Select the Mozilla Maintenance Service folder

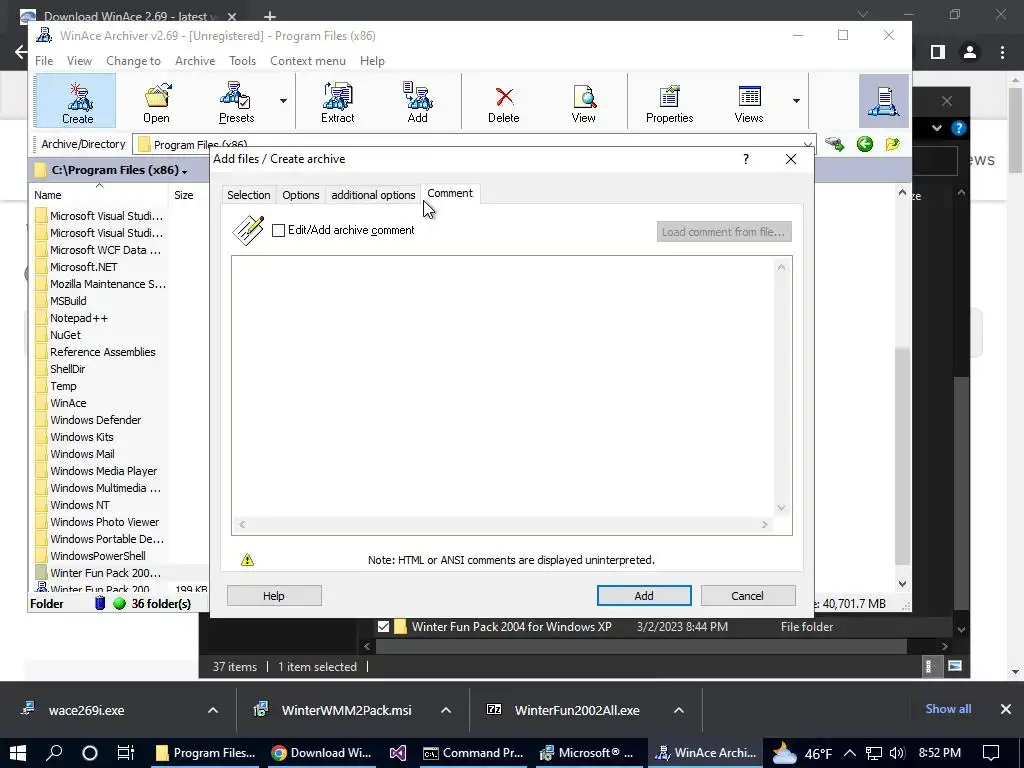pyautogui.click(x=108, y=284)
